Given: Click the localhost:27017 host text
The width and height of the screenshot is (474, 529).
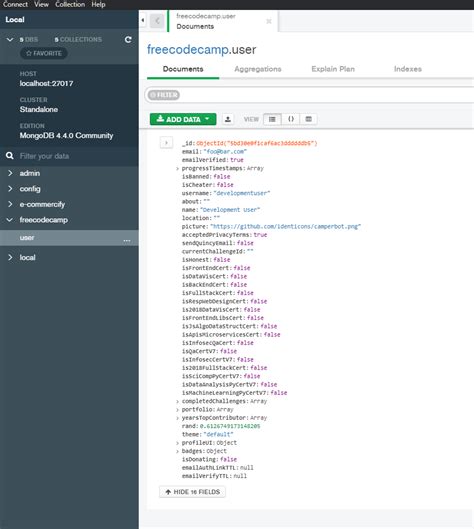Looking at the screenshot, I should pyautogui.click(x=46, y=83).
